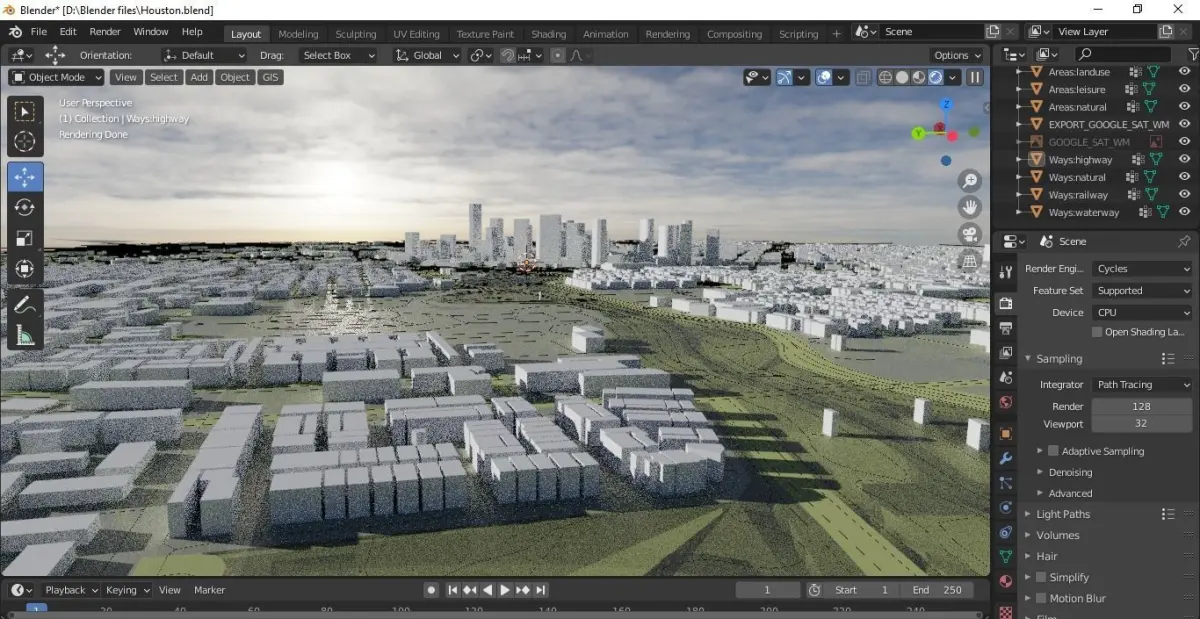Enable Adaptive Sampling checkbox

click(x=1053, y=451)
